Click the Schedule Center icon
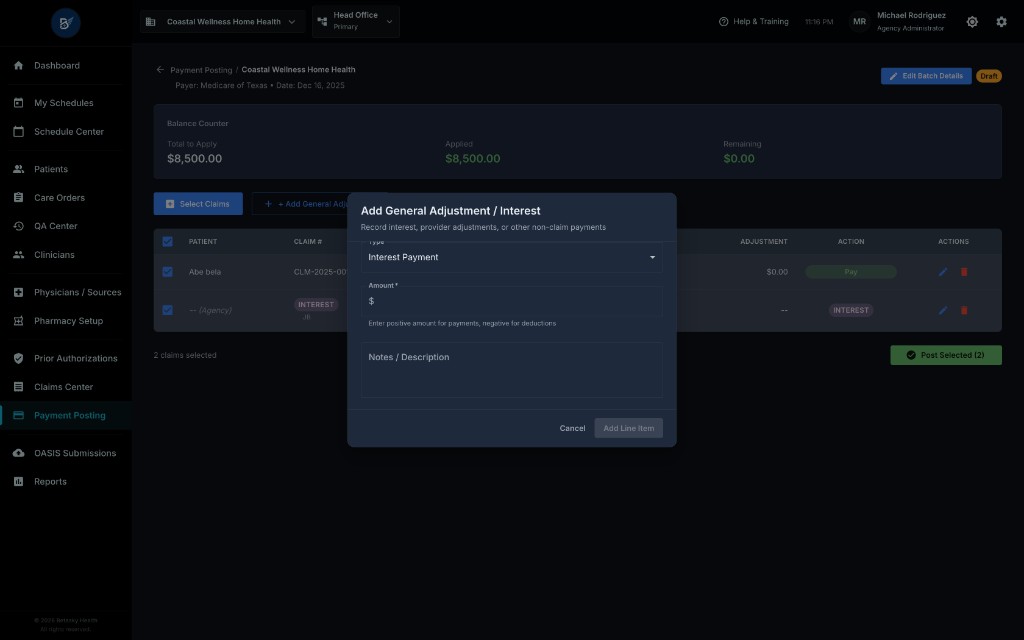This screenshot has height=640, width=1024. coord(18,131)
